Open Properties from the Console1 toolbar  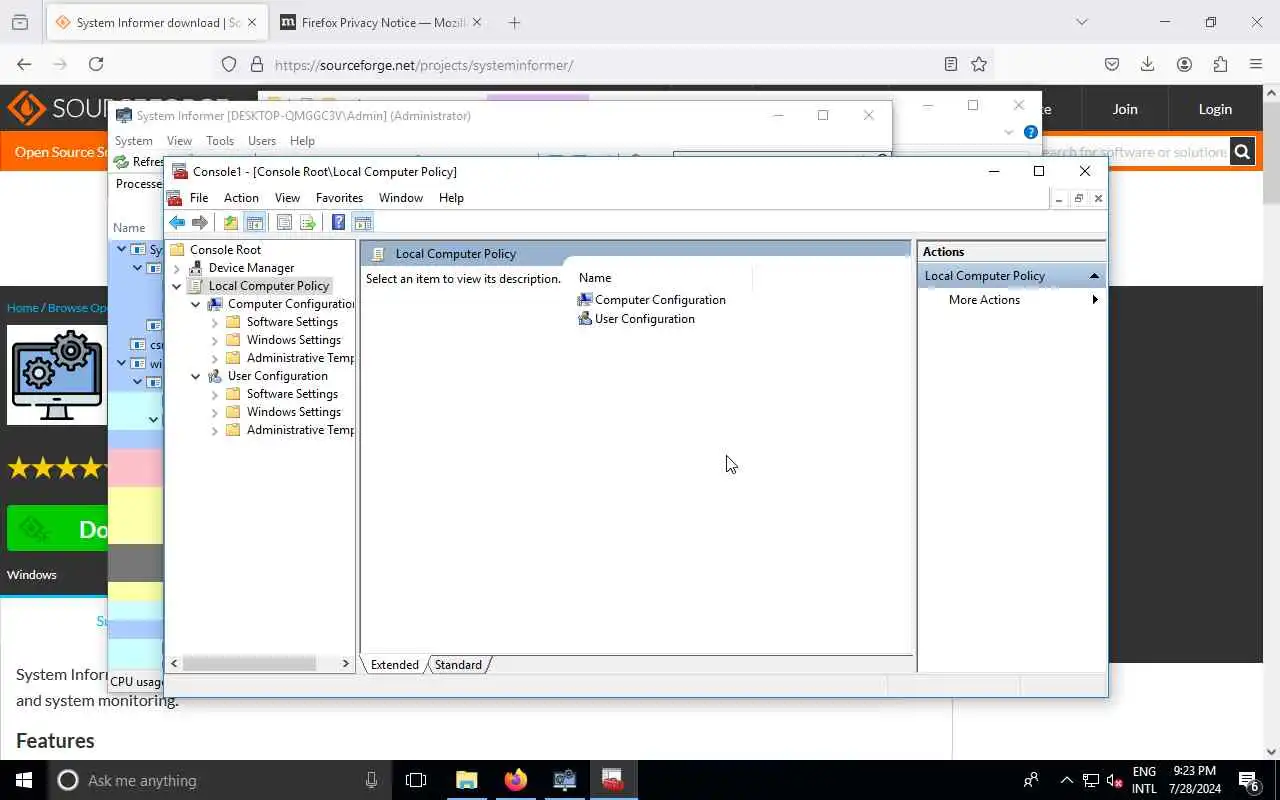click(x=284, y=223)
